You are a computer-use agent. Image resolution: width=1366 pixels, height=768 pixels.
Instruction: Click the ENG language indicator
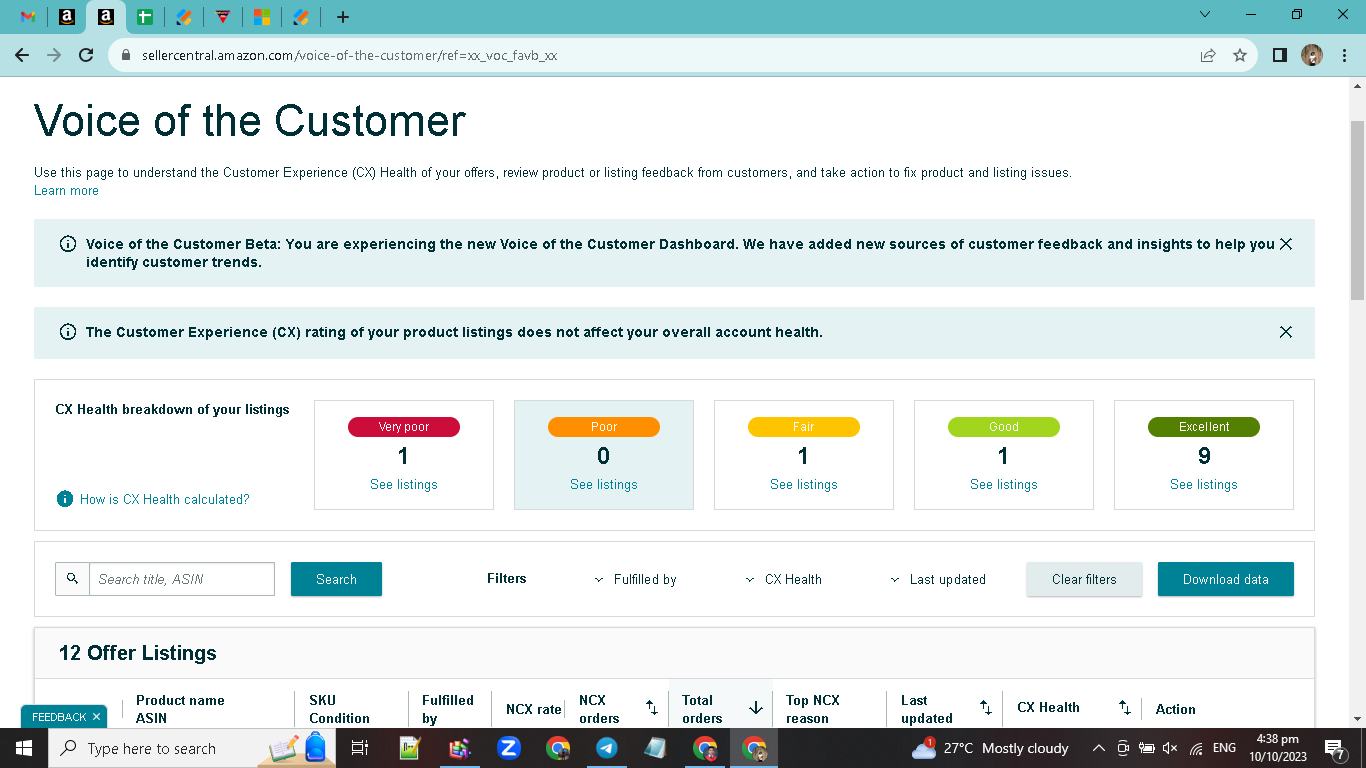pyautogui.click(x=1224, y=748)
